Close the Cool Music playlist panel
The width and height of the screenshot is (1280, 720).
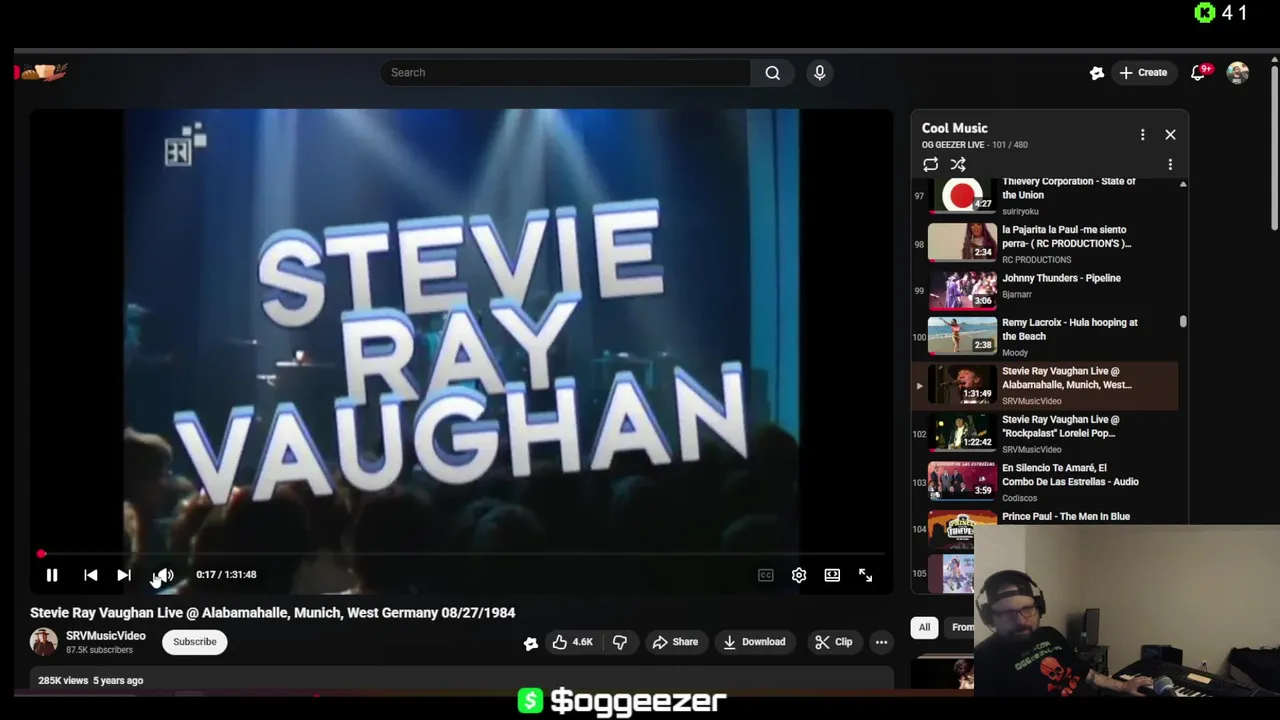click(x=1170, y=134)
